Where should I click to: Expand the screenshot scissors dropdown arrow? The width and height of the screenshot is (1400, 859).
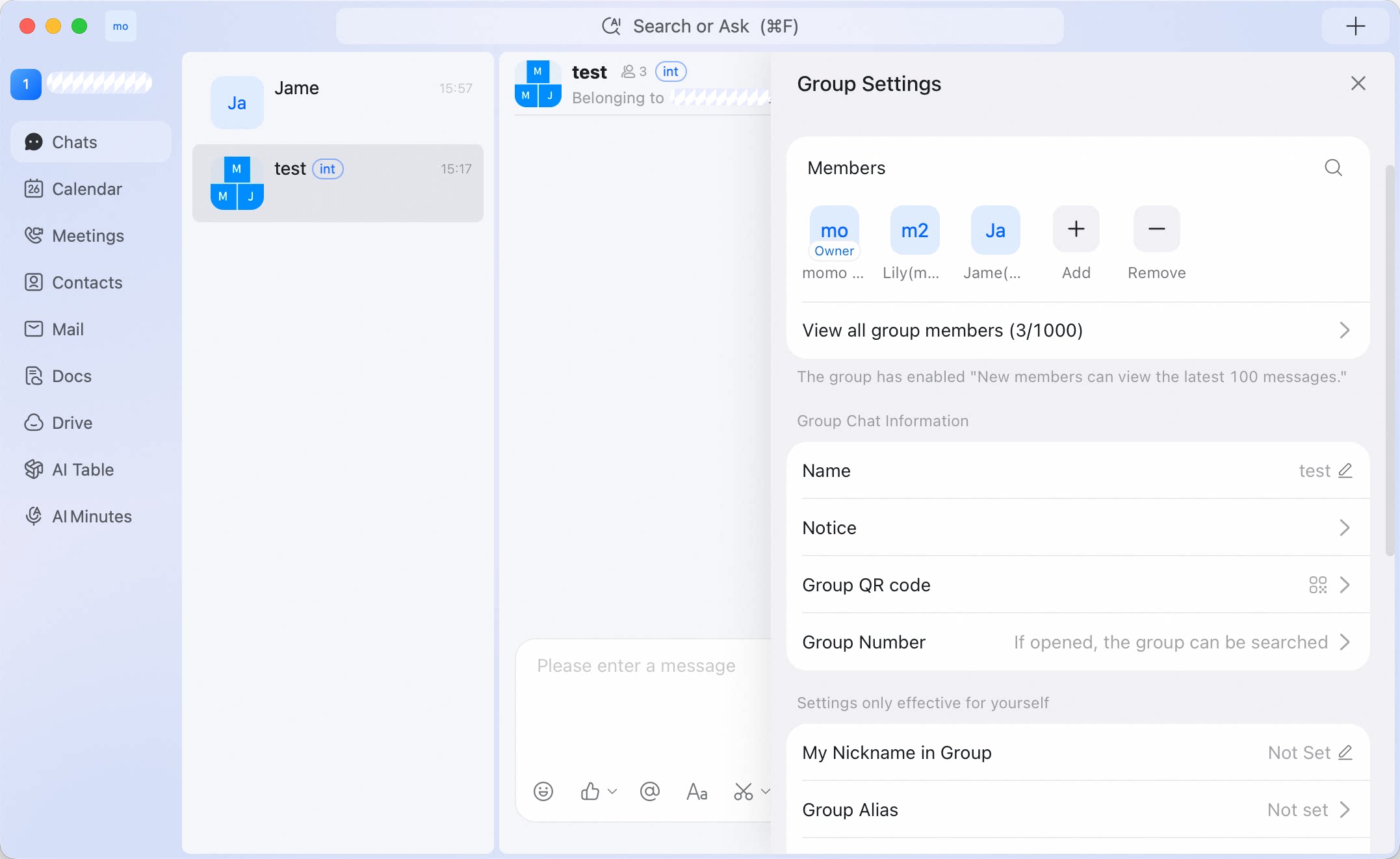coord(766,791)
